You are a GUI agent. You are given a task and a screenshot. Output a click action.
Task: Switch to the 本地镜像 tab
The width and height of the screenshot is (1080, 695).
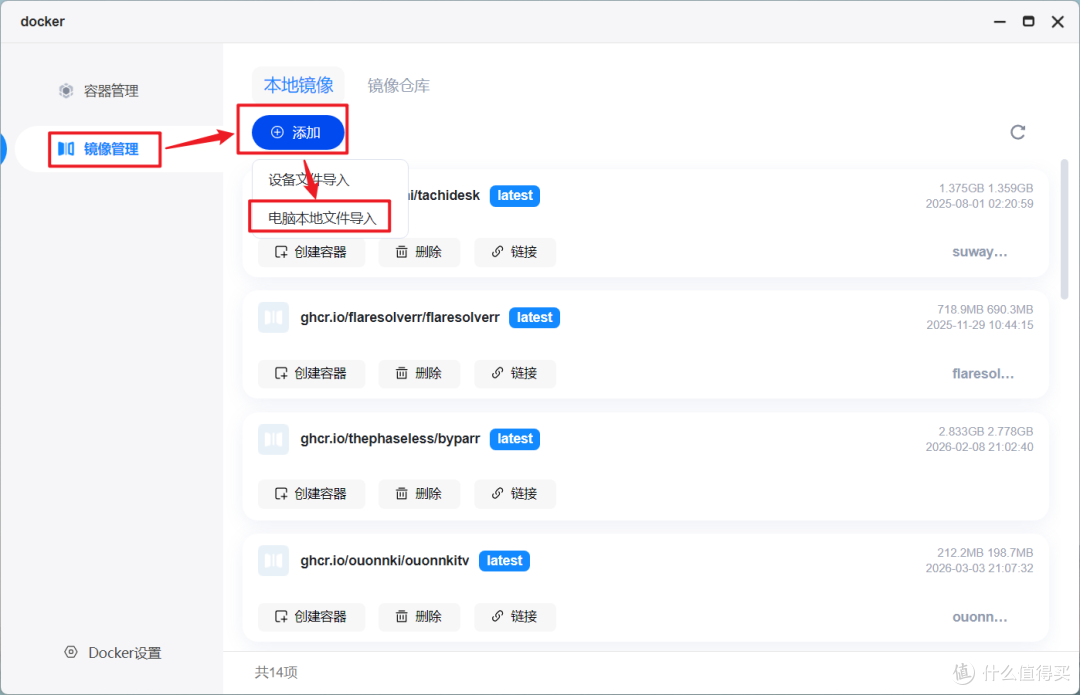[298, 85]
